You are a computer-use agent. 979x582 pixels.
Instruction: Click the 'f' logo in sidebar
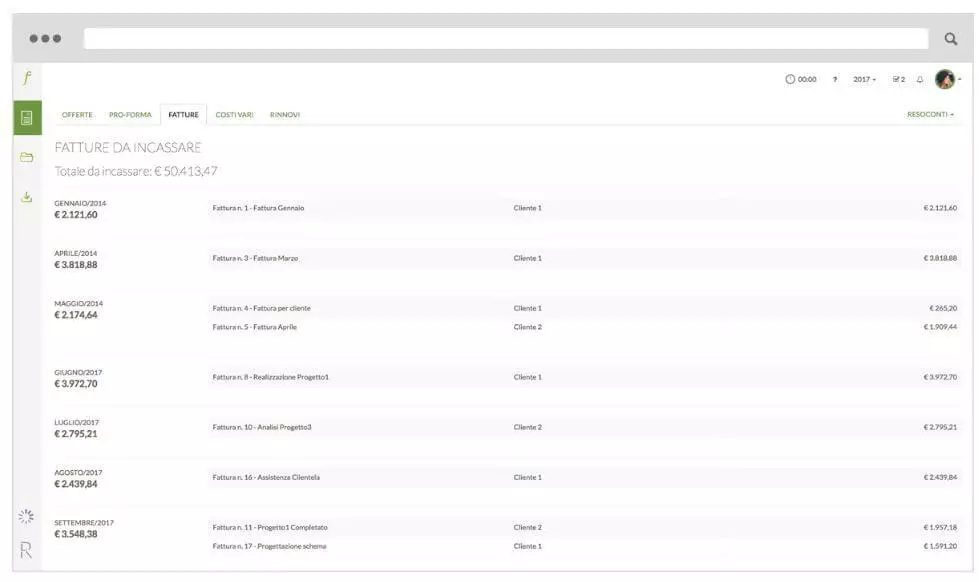tap(26, 79)
